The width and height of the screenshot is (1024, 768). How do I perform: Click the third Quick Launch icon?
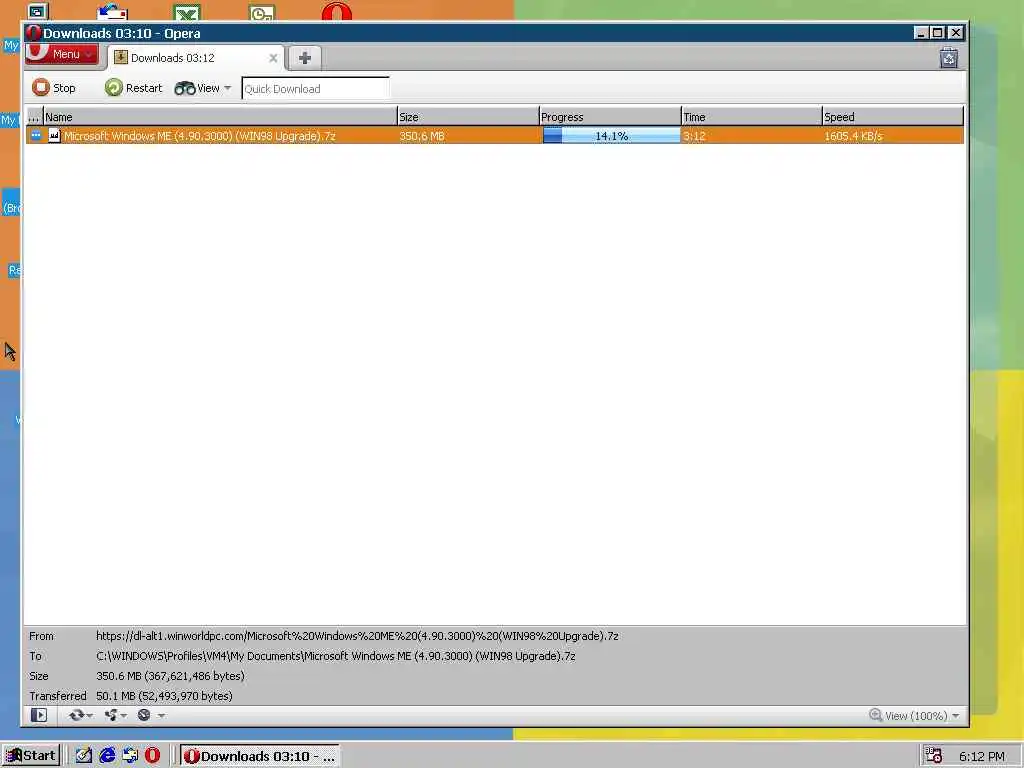[130, 756]
